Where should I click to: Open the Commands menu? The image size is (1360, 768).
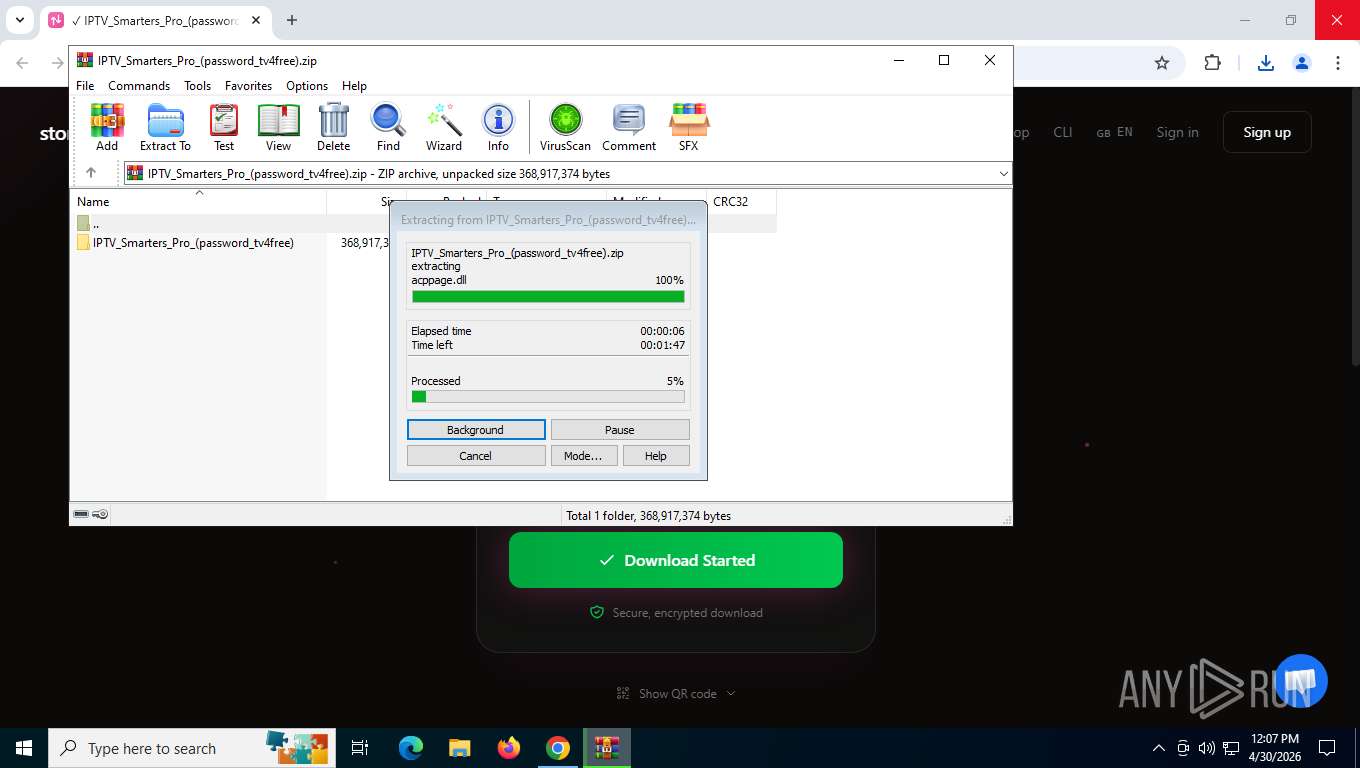[139, 86]
